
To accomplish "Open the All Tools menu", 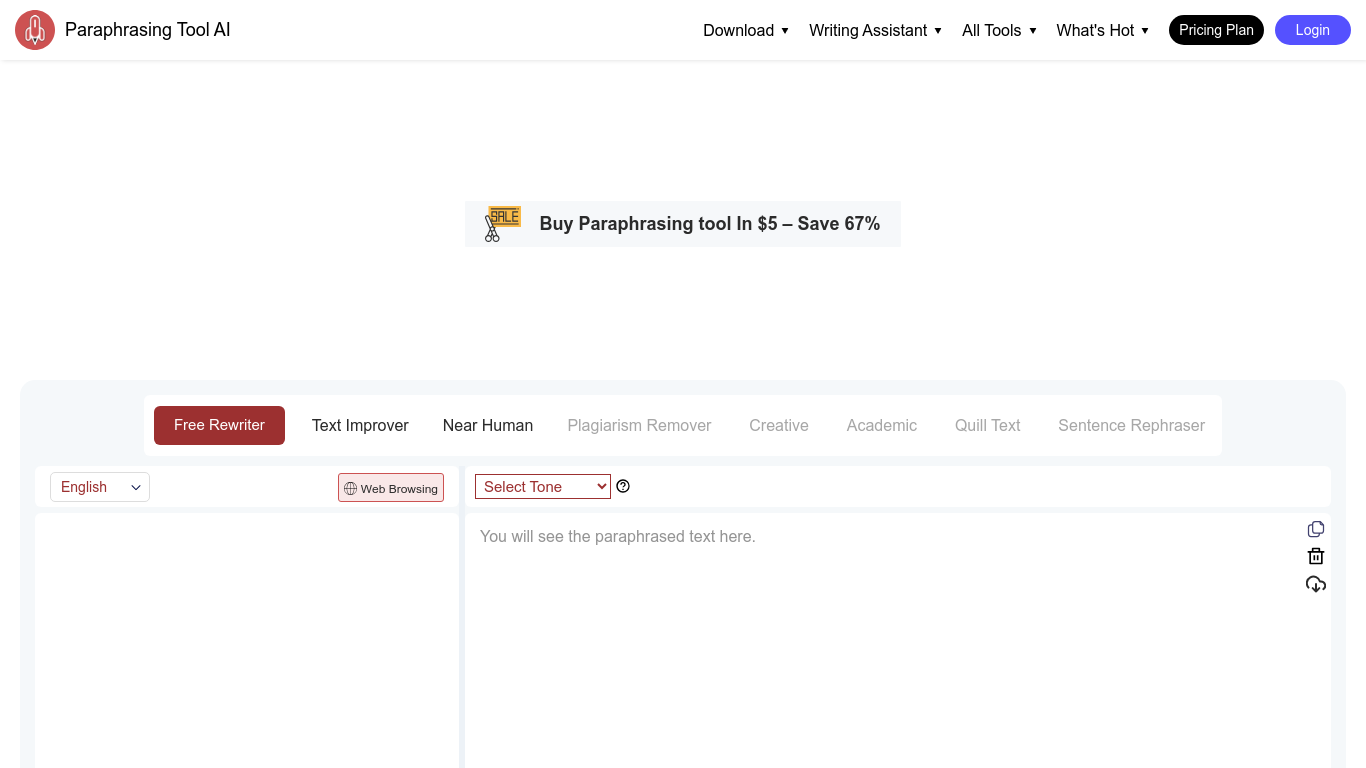I will [999, 30].
